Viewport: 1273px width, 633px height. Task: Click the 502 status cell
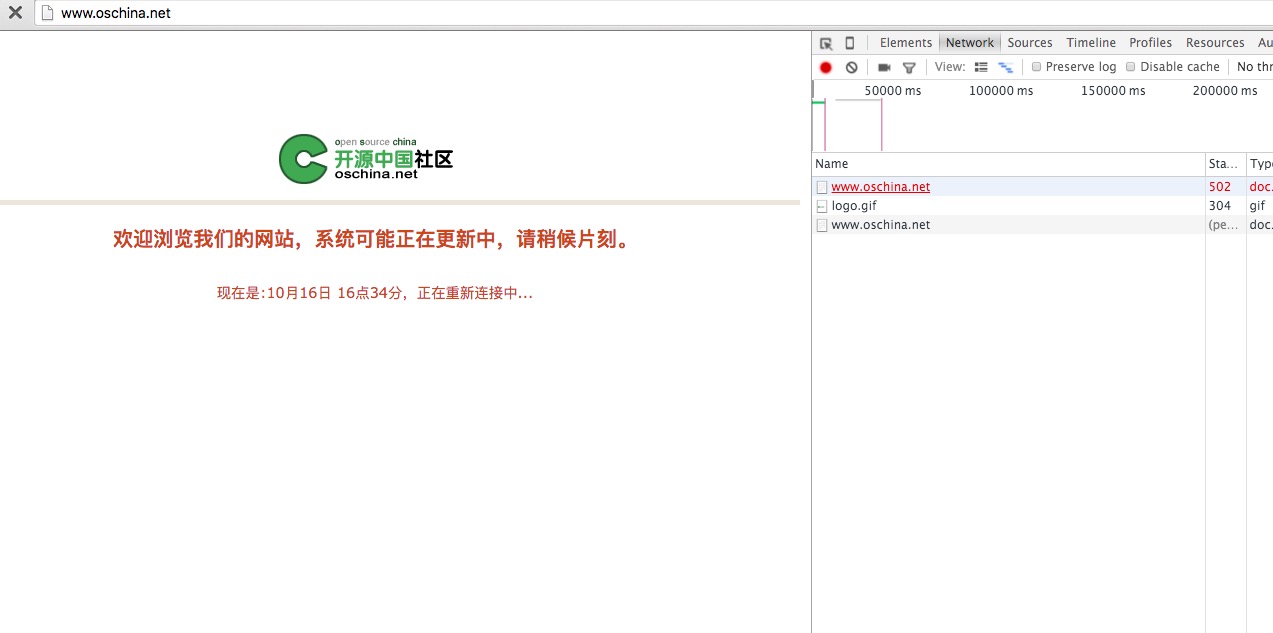click(x=1220, y=187)
